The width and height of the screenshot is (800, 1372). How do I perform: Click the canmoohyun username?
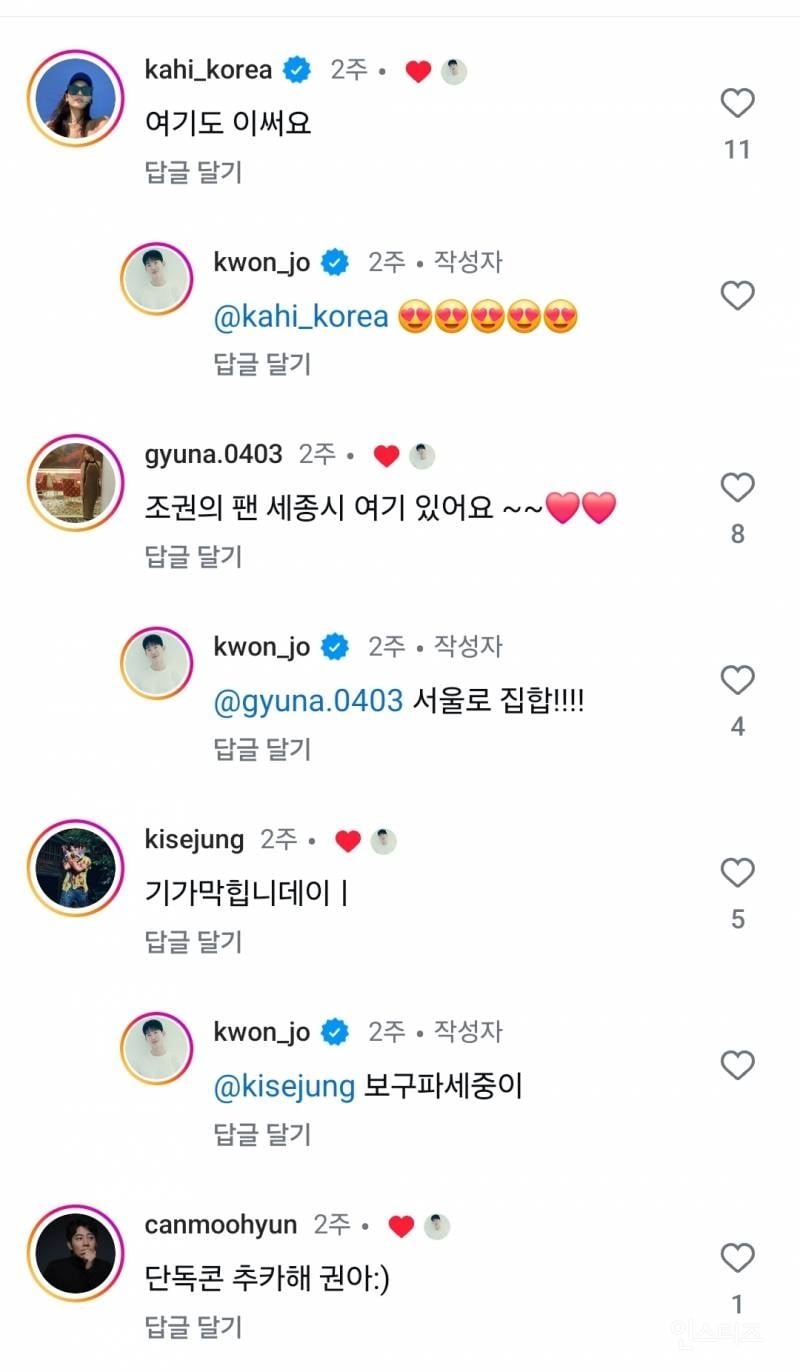click(x=221, y=1225)
